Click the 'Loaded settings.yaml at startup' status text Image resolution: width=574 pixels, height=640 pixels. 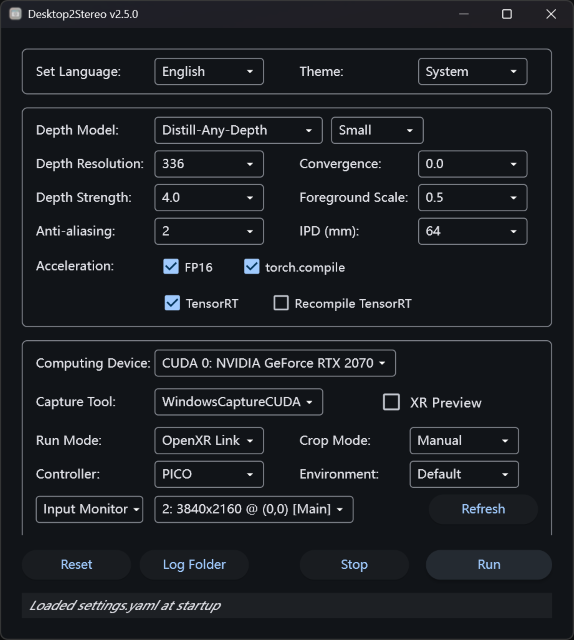(125, 605)
